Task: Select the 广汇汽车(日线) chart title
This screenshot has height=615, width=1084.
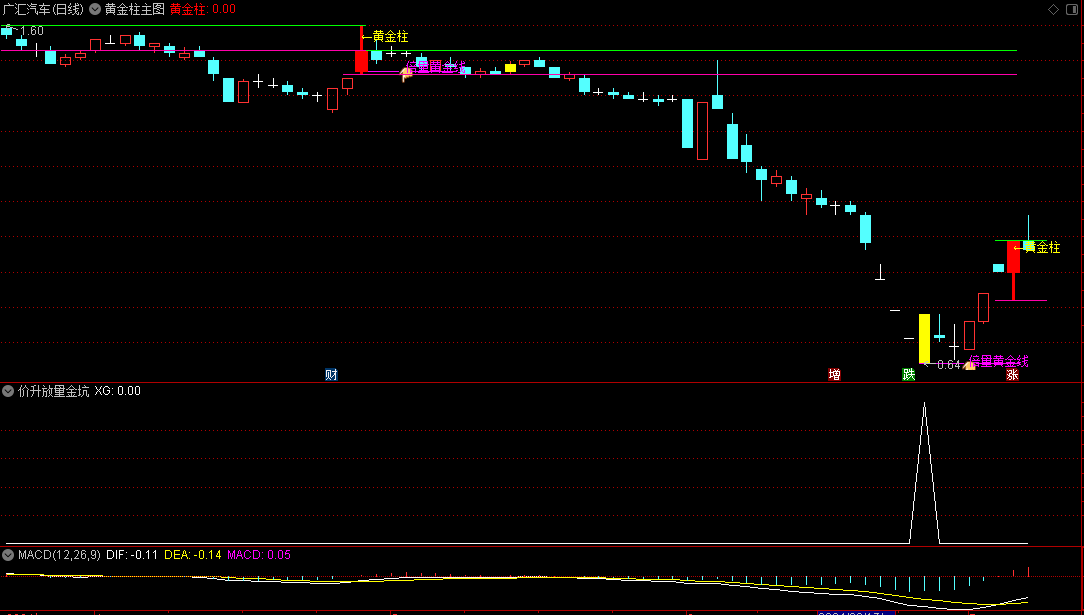Action: 43,10
